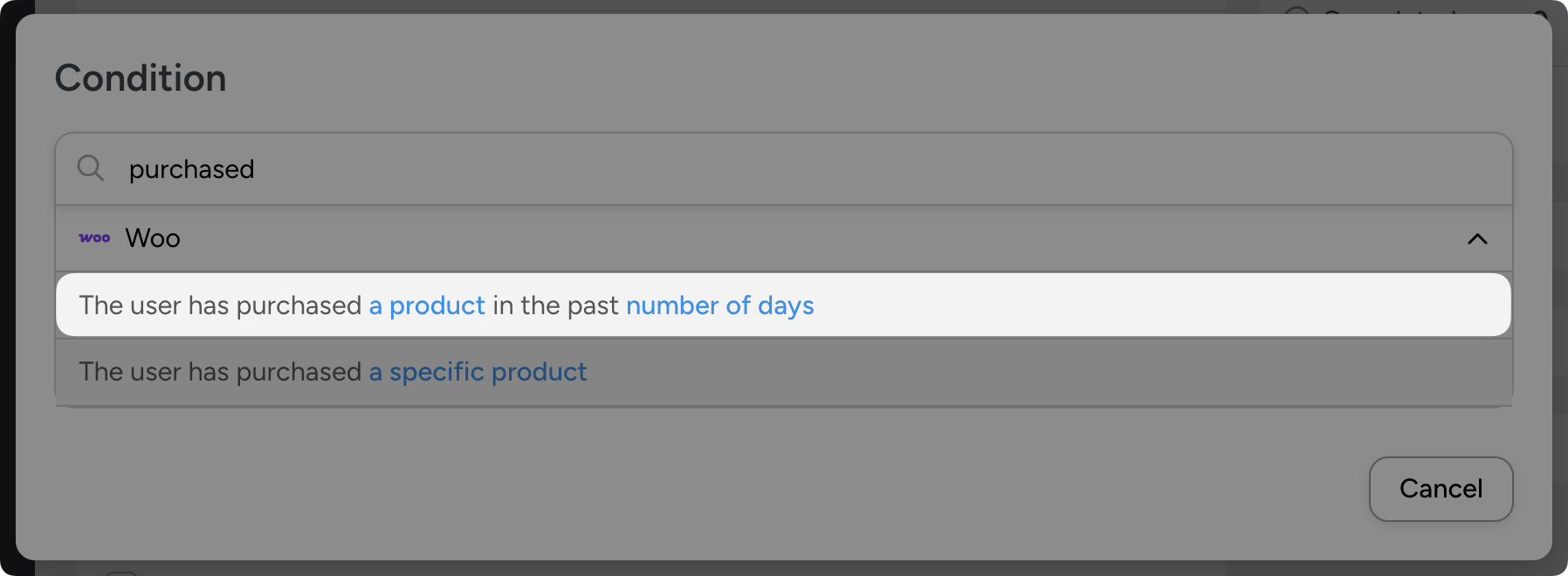This screenshot has height=576, width=1568.
Task: Click the blue "a product" token
Action: [x=427, y=305]
